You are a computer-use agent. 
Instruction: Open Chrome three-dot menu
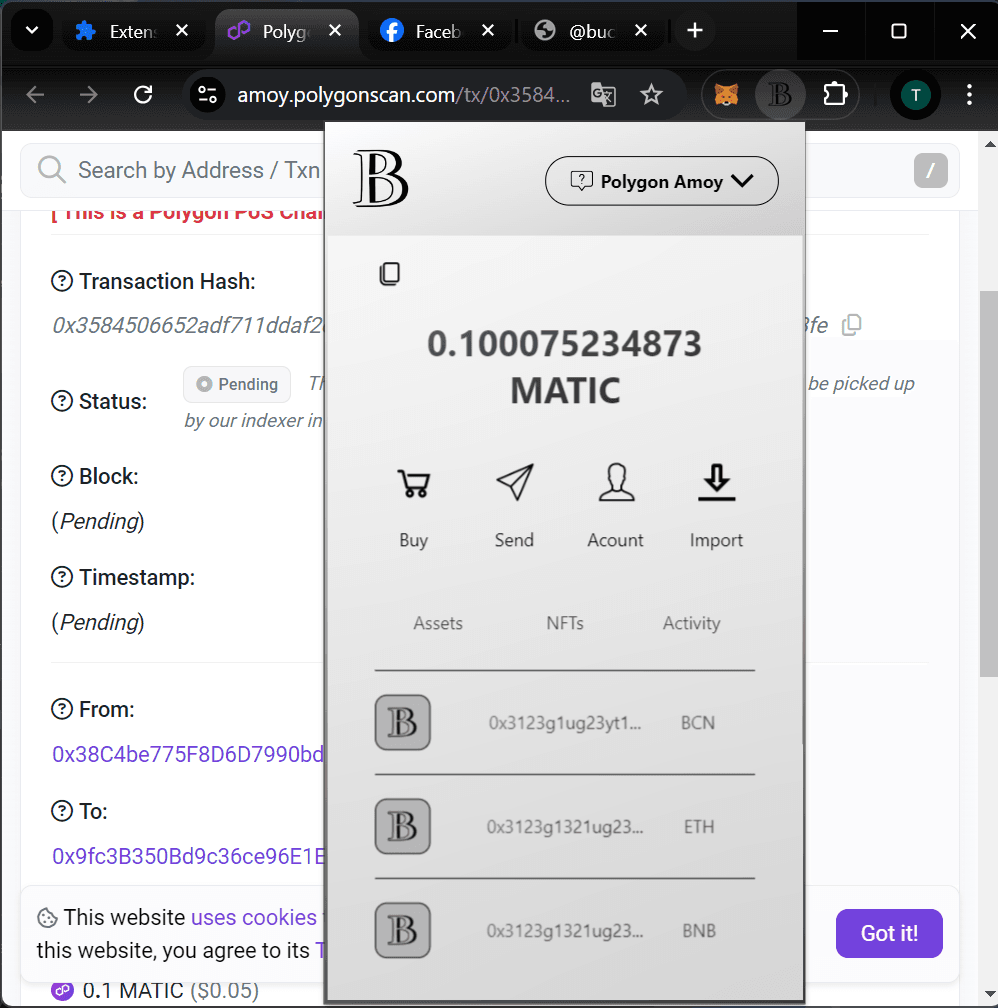(x=969, y=95)
